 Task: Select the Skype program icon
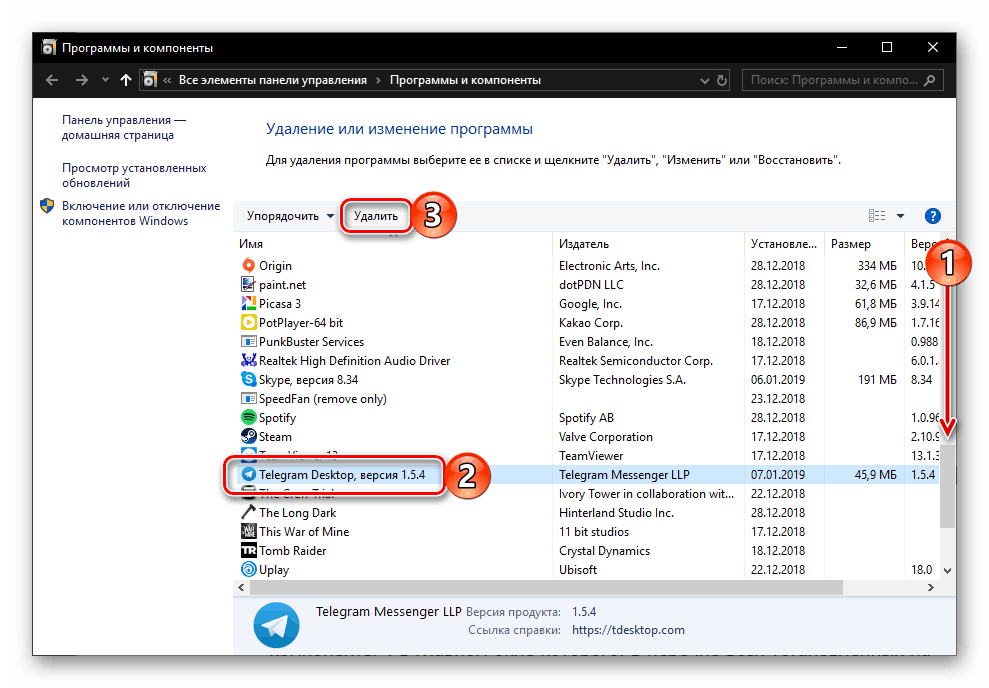tap(247, 379)
